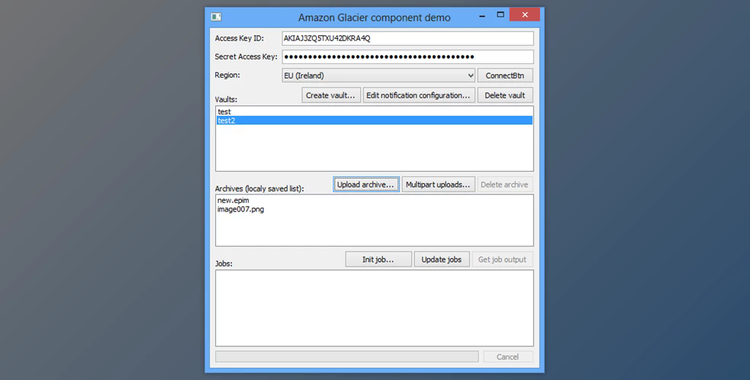Click the progress bar at the bottom
The height and width of the screenshot is (380, 750).
347,357
